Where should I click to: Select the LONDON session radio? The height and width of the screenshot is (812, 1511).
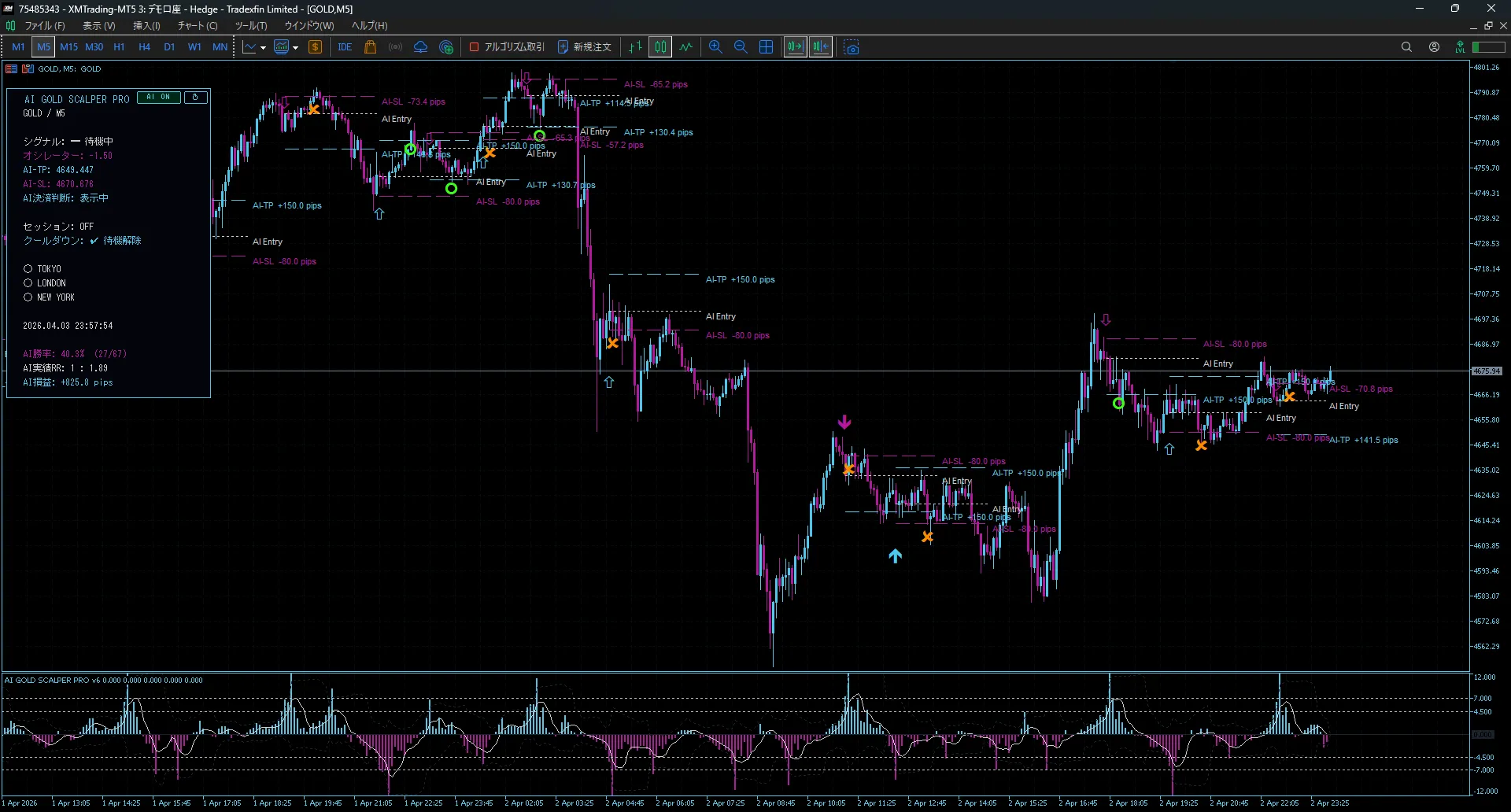coord(28,283)
